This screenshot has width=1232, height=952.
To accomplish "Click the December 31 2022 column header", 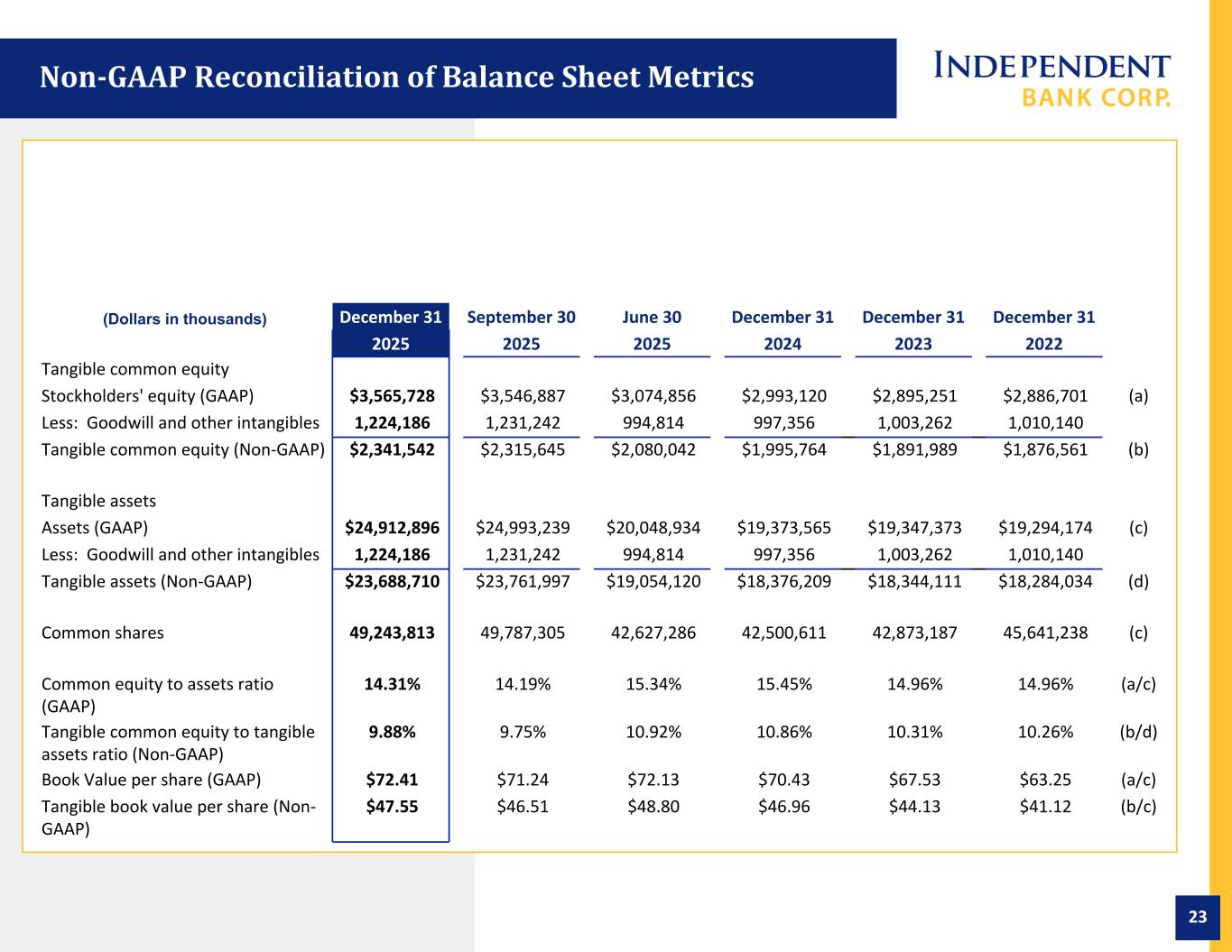I will pos(1043,330).
